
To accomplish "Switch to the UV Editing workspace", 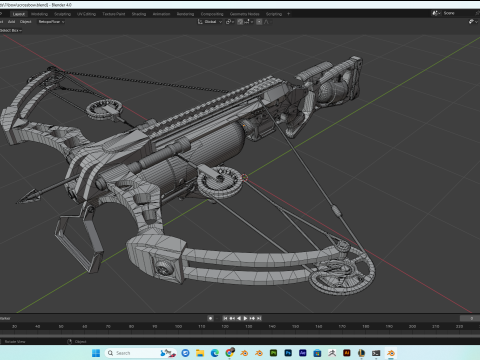I will pyautogui.click(x=86, y=14).
